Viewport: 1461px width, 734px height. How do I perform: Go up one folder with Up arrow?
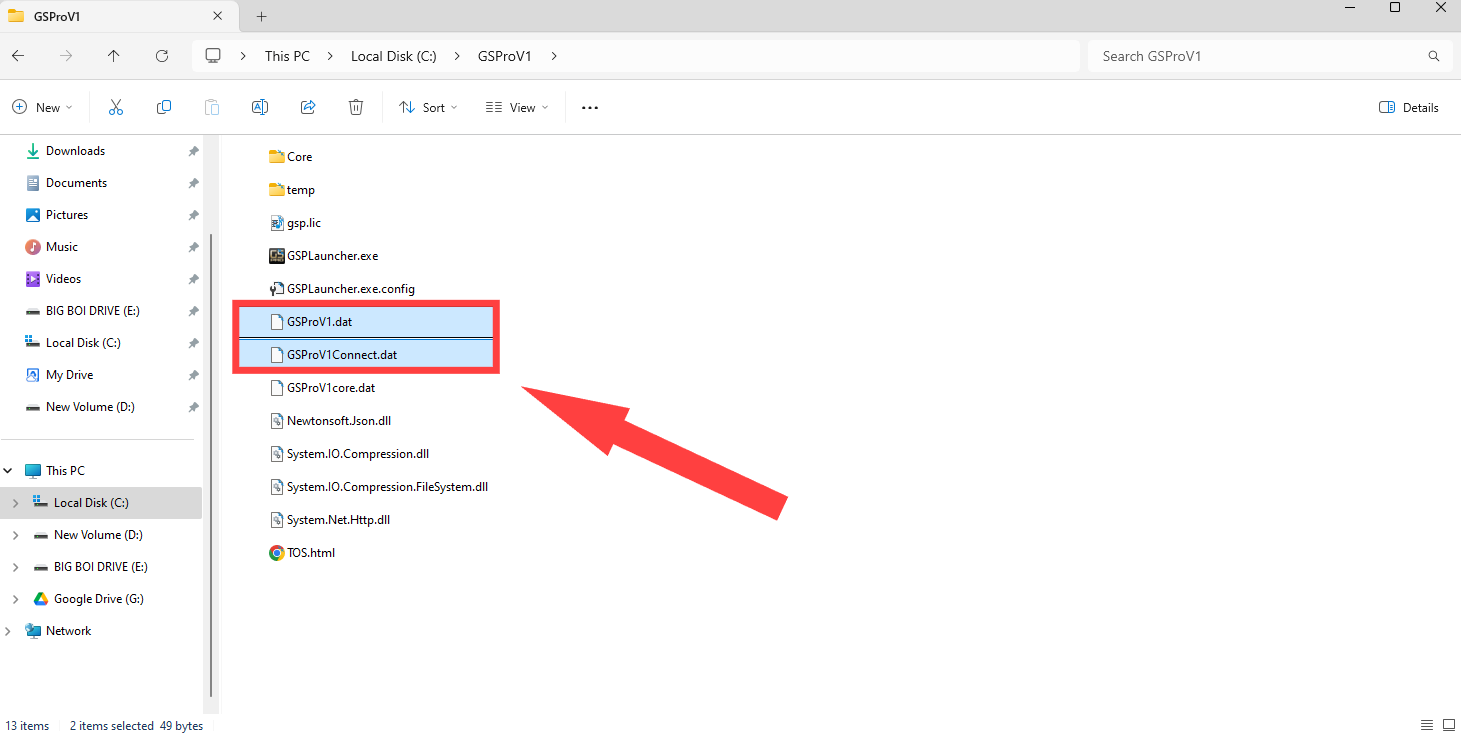pyautogui.click(x=114, y=56)
